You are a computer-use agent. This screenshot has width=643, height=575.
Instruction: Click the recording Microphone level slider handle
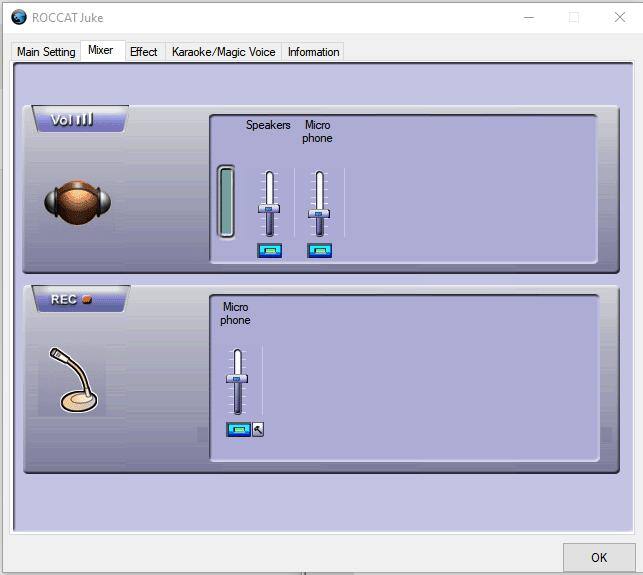(x=237, y=379)
